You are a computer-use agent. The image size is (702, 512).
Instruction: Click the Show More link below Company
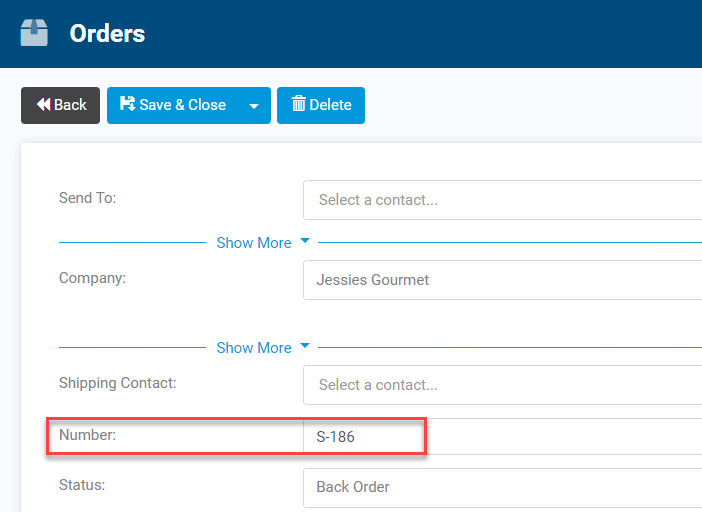click(x=254, y=348)
